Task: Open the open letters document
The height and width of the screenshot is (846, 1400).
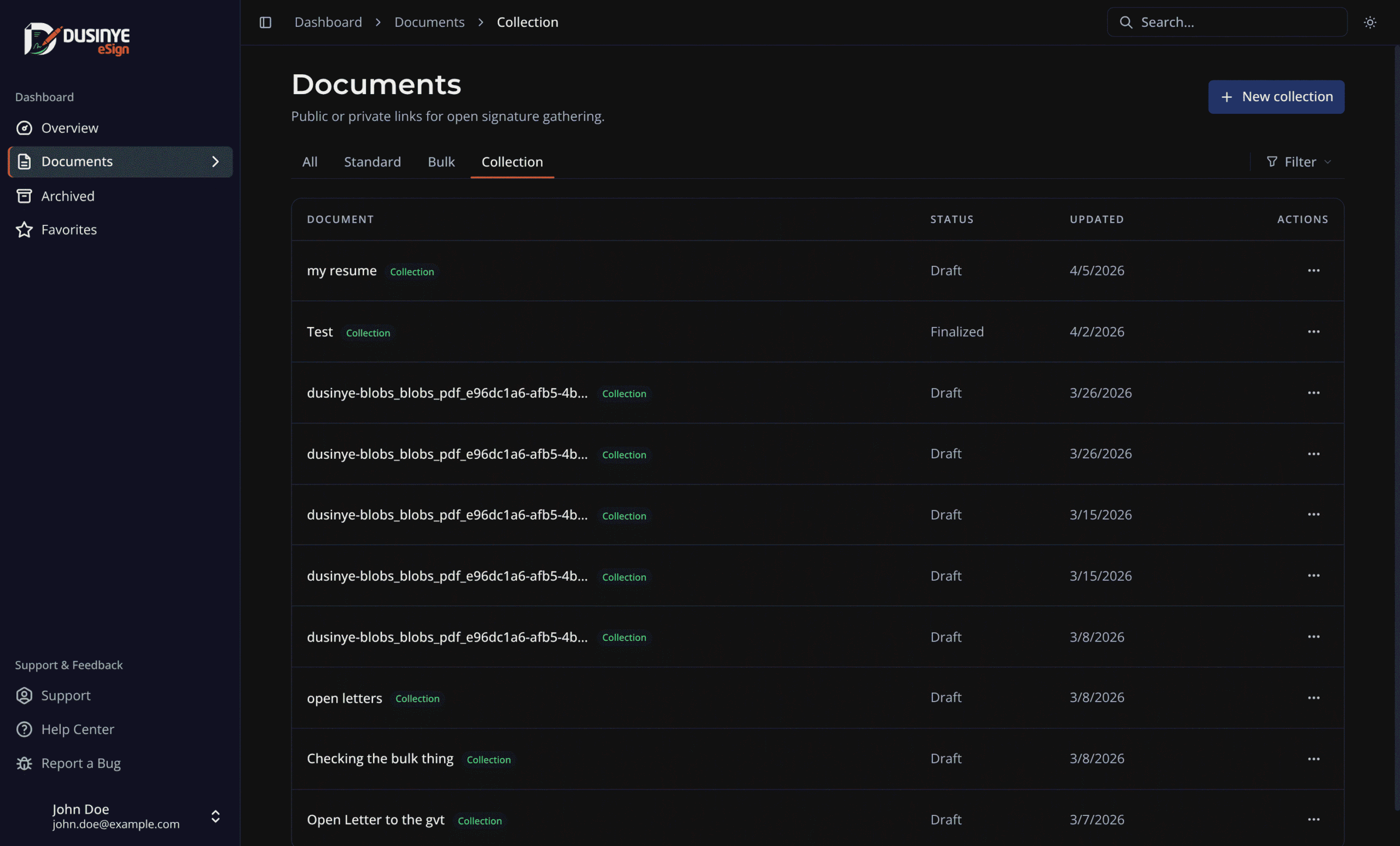Action: coord(345,698)
